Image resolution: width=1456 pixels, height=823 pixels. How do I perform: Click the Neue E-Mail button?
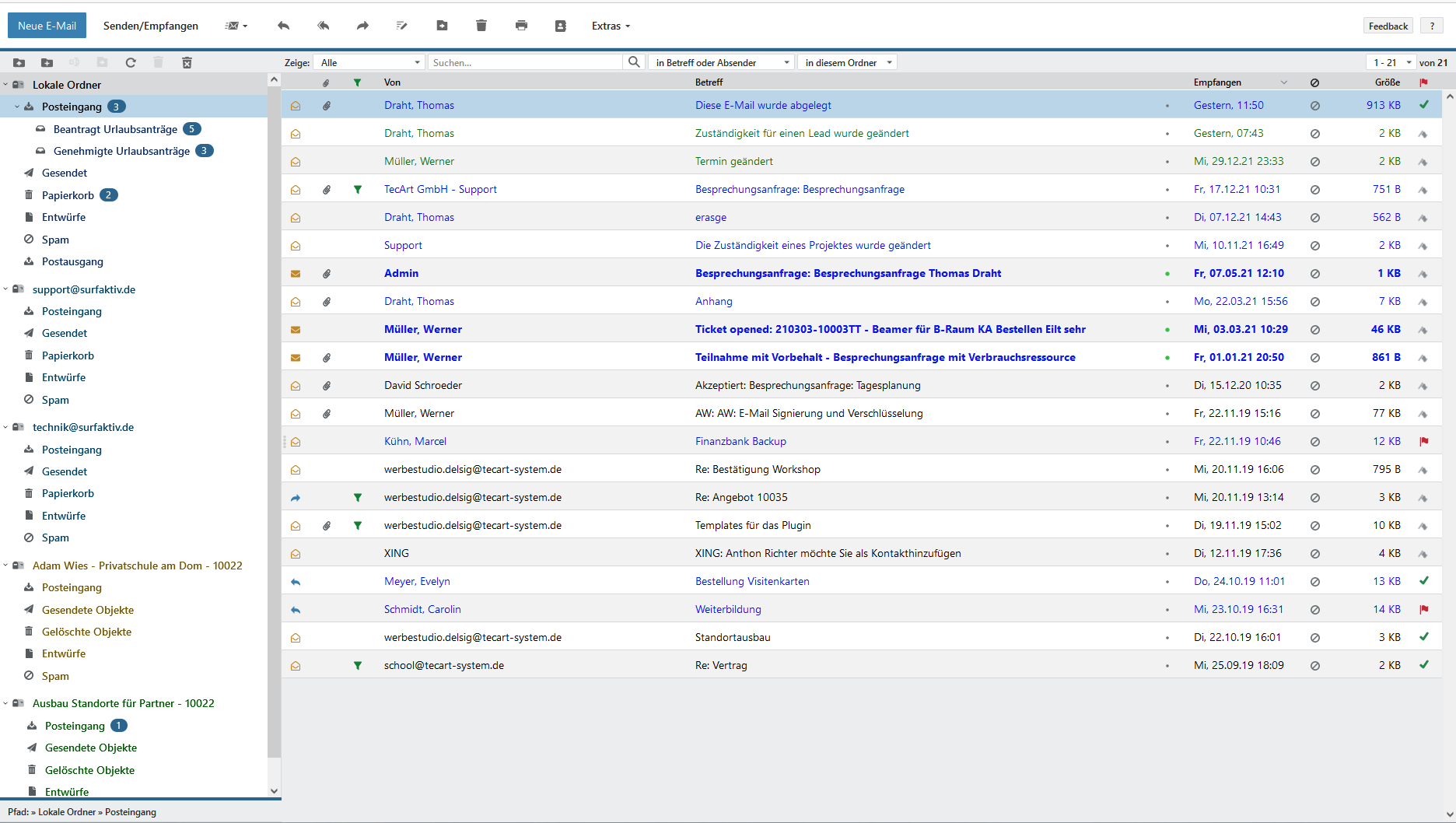click(47, 26)
